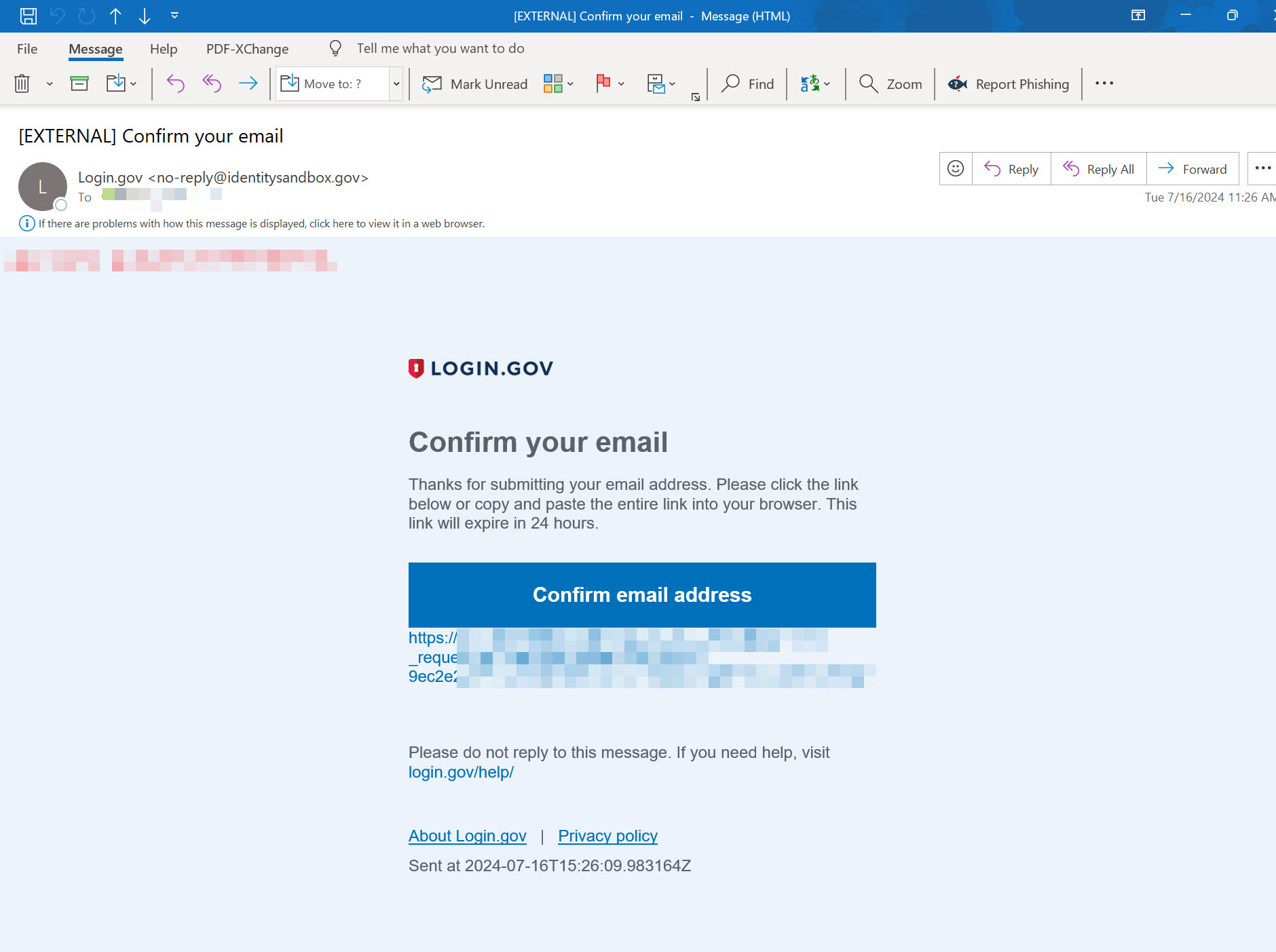Open more toolbar commands via ellipsis
The height and width of the screenshot is (952, 1276).
click(1104, 83)
